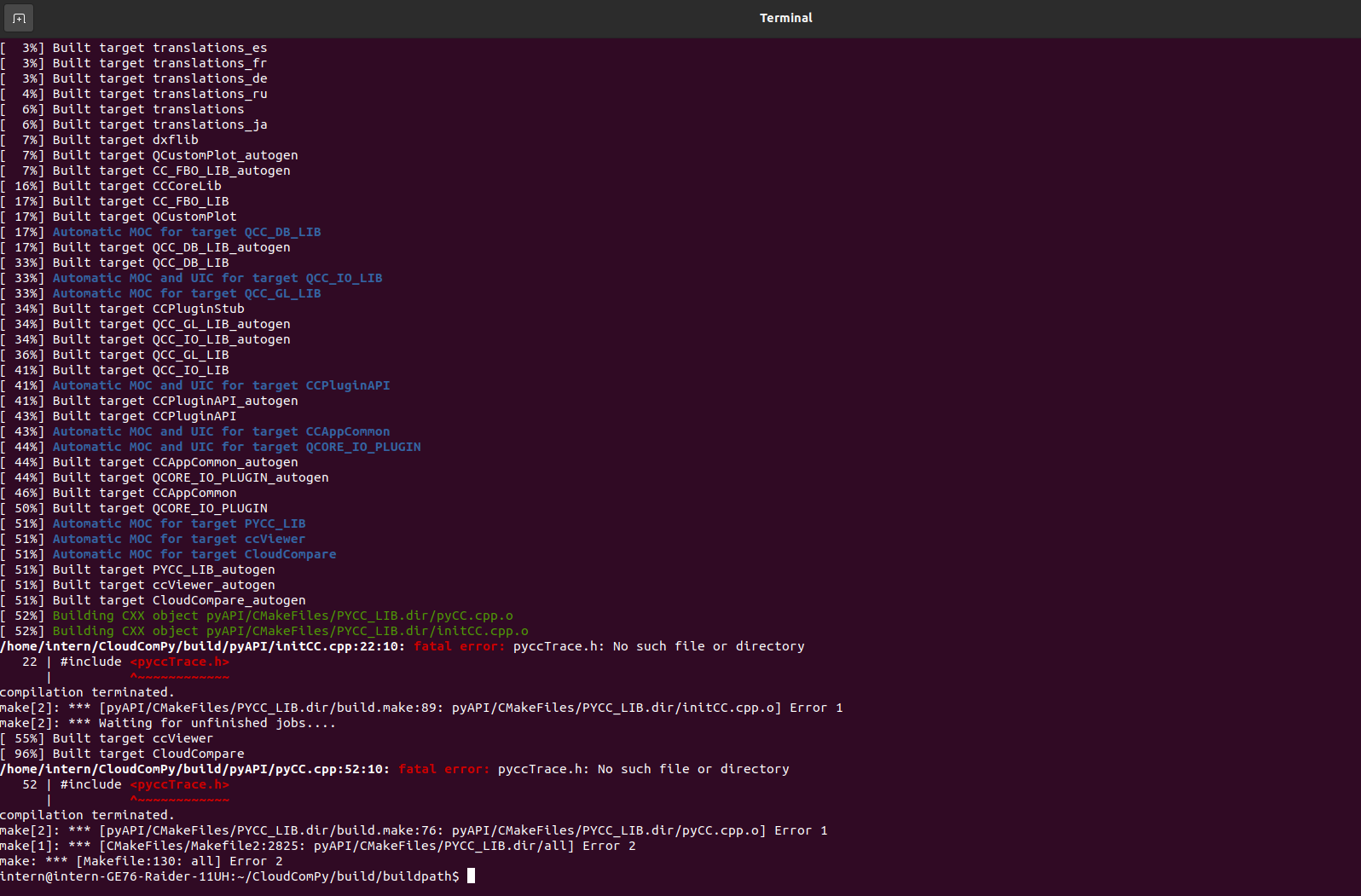1361x896 pixels.
Task: Click 'Built target CCAppCommon_autogen' line
Action: pyautogui.click(x=149, y=462)
